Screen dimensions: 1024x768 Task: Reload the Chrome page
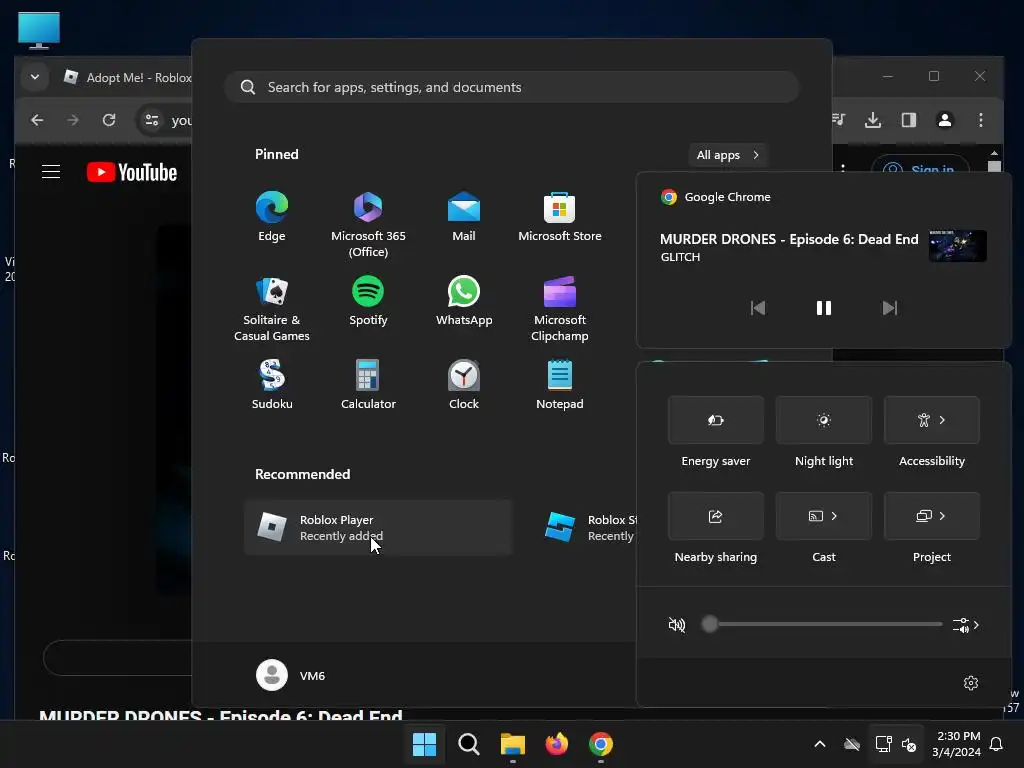pyautogui.click(x=109, y=120)
